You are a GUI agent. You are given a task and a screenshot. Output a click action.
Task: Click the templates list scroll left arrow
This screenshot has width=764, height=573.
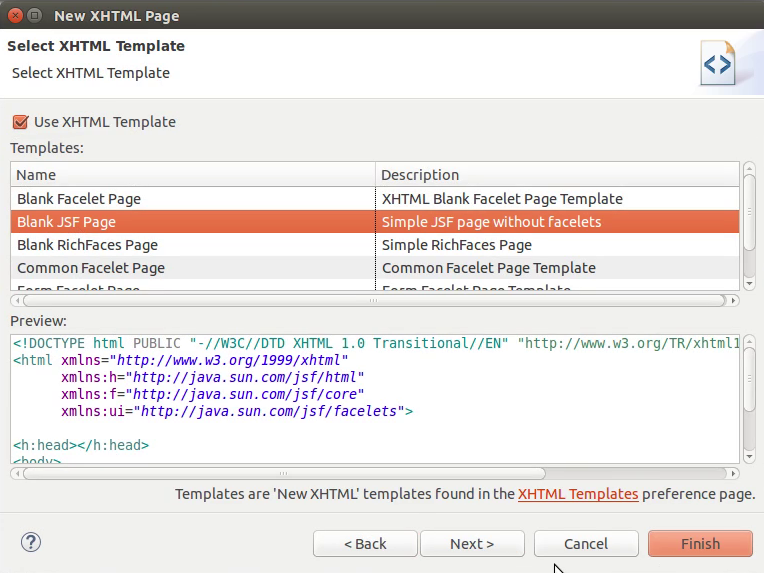pyautogui.click(x=17, y=301)
